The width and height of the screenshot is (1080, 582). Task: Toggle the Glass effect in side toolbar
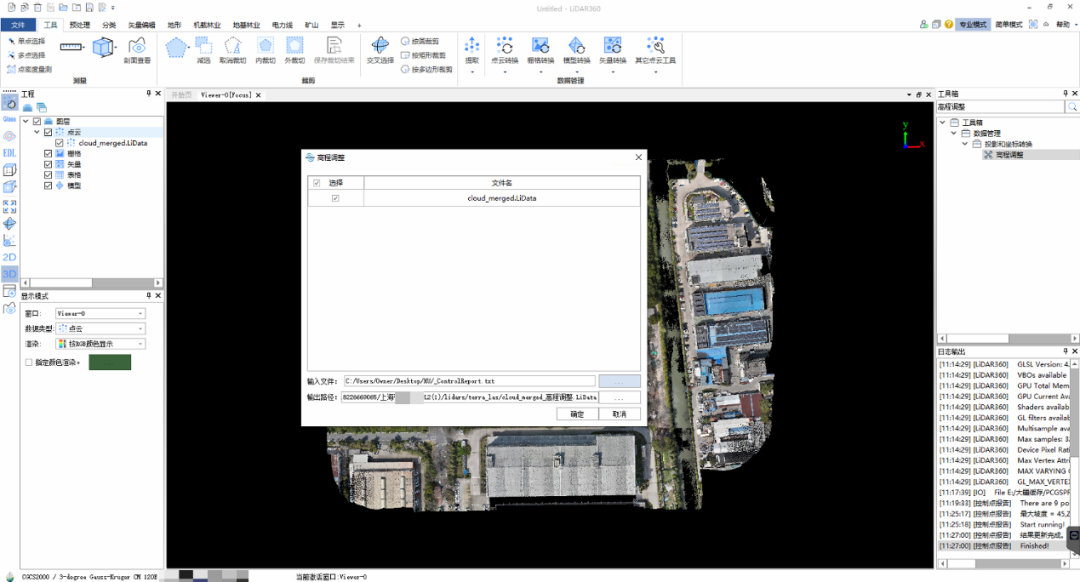[10, 119]
